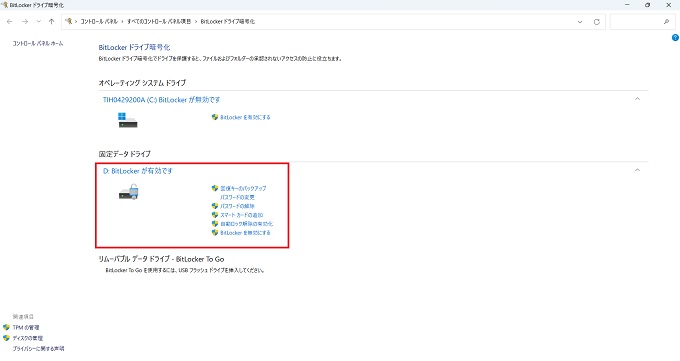
Task: Close the BitLocker window
Action: click(x=668, y=5)
